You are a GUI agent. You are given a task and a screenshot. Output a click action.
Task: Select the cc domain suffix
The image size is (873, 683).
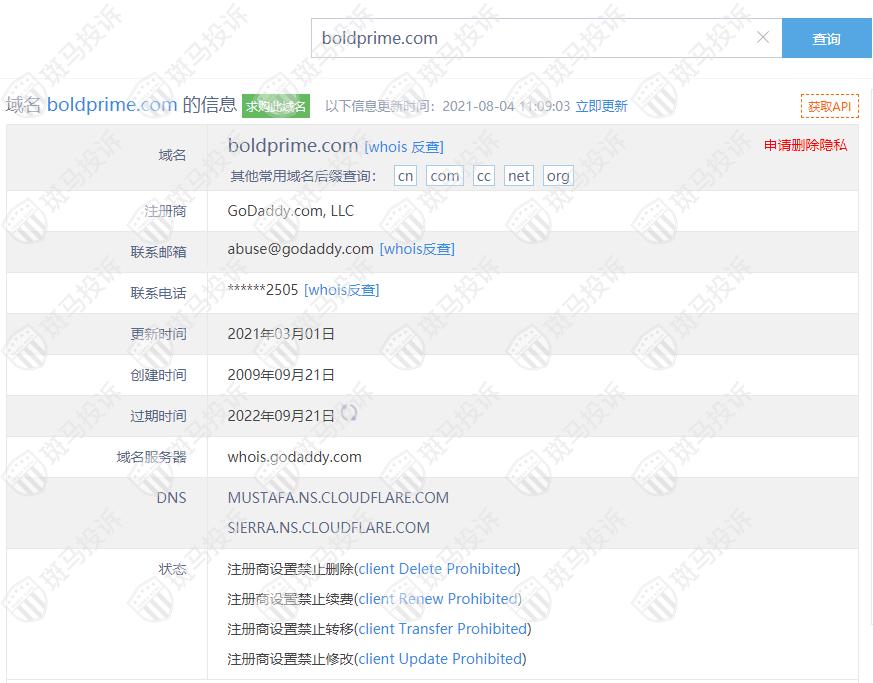pos(484,176)
